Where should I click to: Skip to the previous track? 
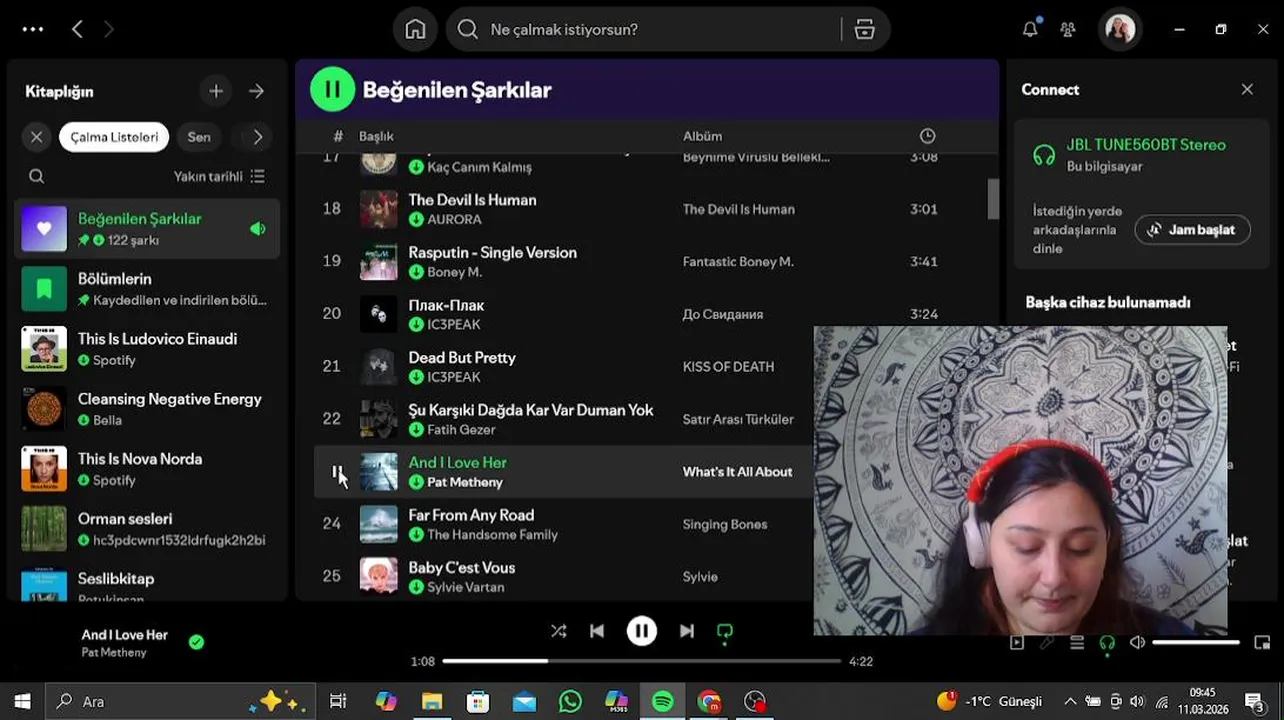tap(597, 631)
